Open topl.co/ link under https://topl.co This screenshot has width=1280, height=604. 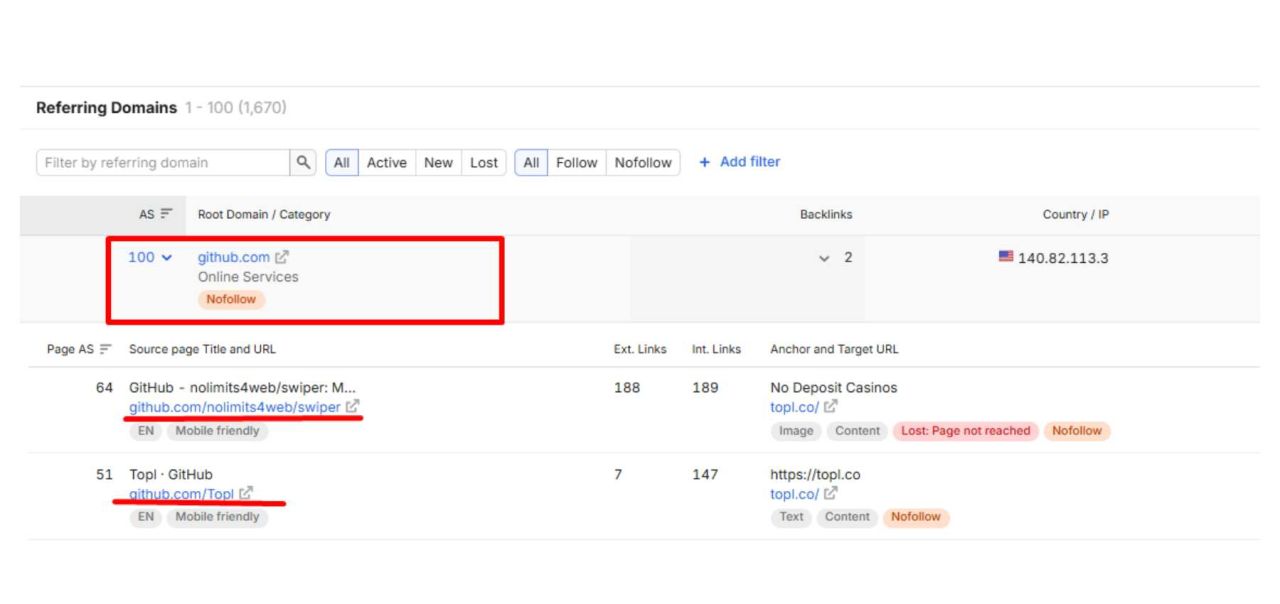(x=794, y=493)
